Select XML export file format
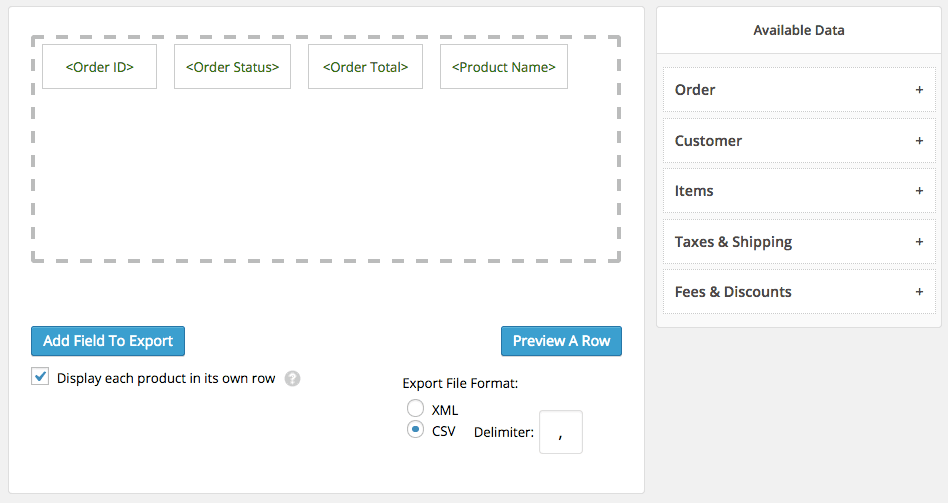Viewport: 948px width, 503px height. pos(415,409)
